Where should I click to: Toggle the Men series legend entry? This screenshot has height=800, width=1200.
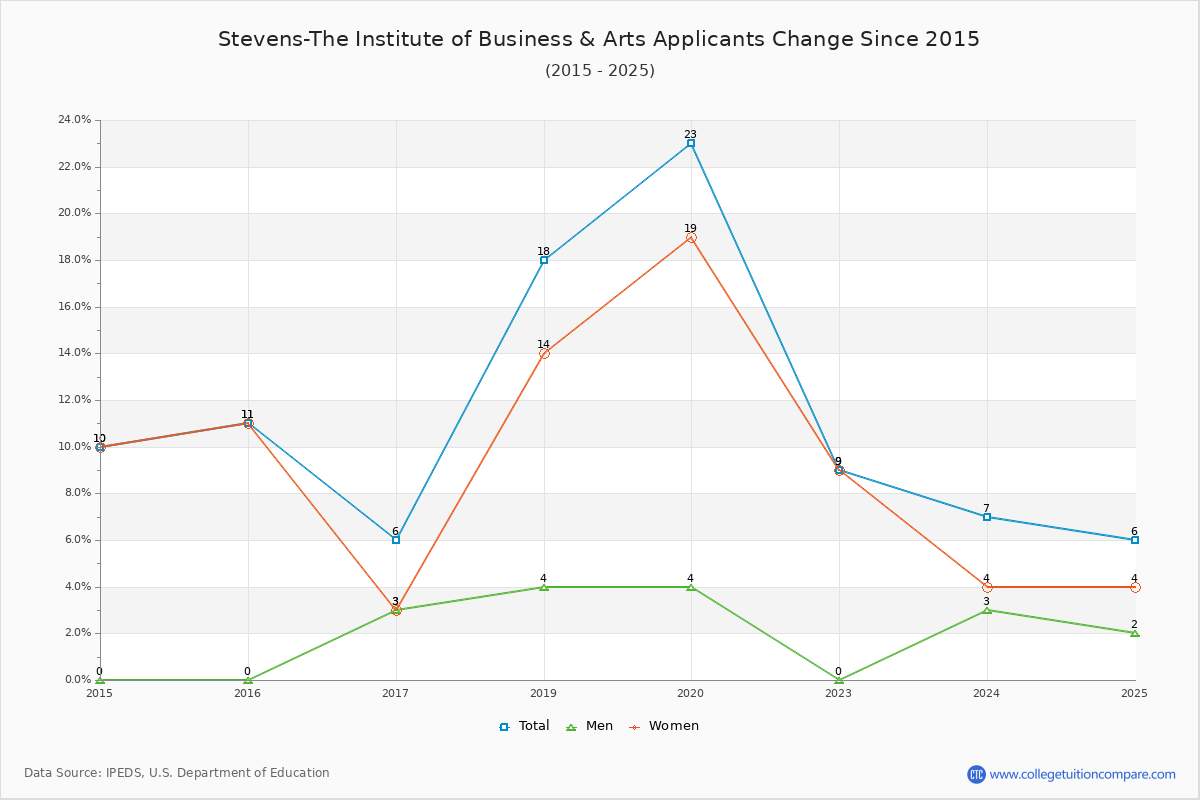pyautogui.click(x=589, y=726)
